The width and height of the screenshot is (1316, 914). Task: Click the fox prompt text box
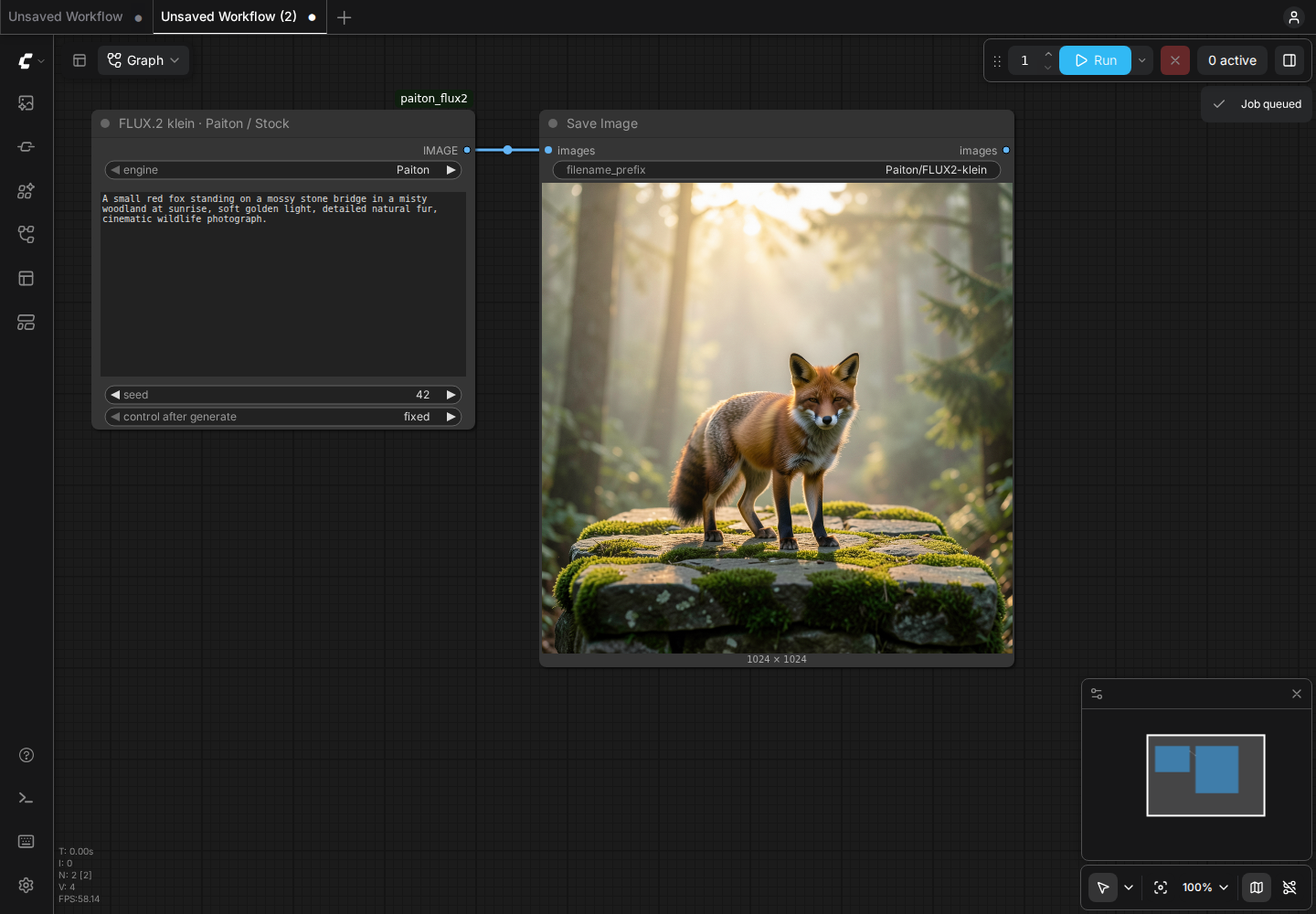pyautogui.click(x=283, y=283)
